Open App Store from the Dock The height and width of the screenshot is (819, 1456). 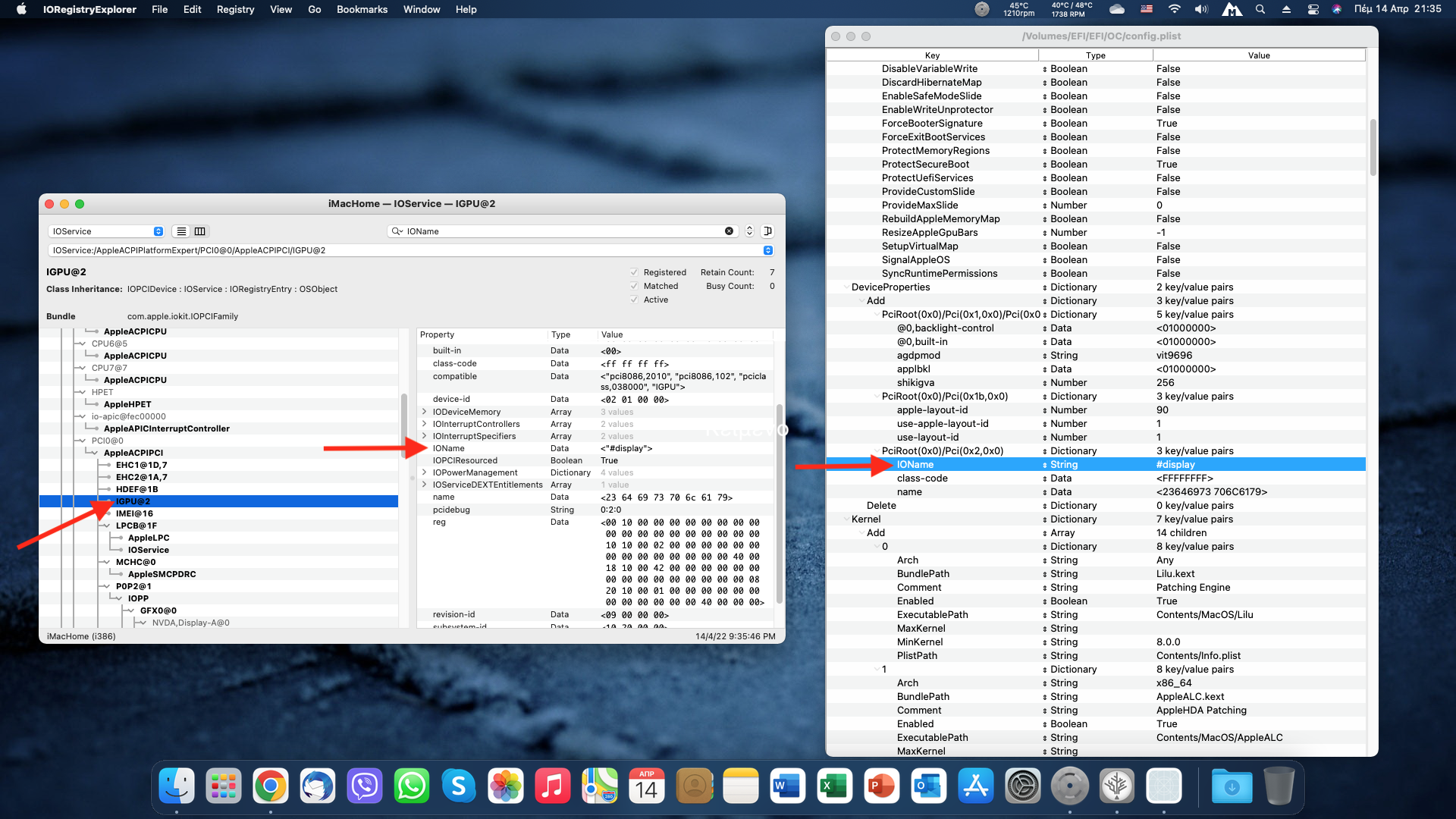(975, 786)
